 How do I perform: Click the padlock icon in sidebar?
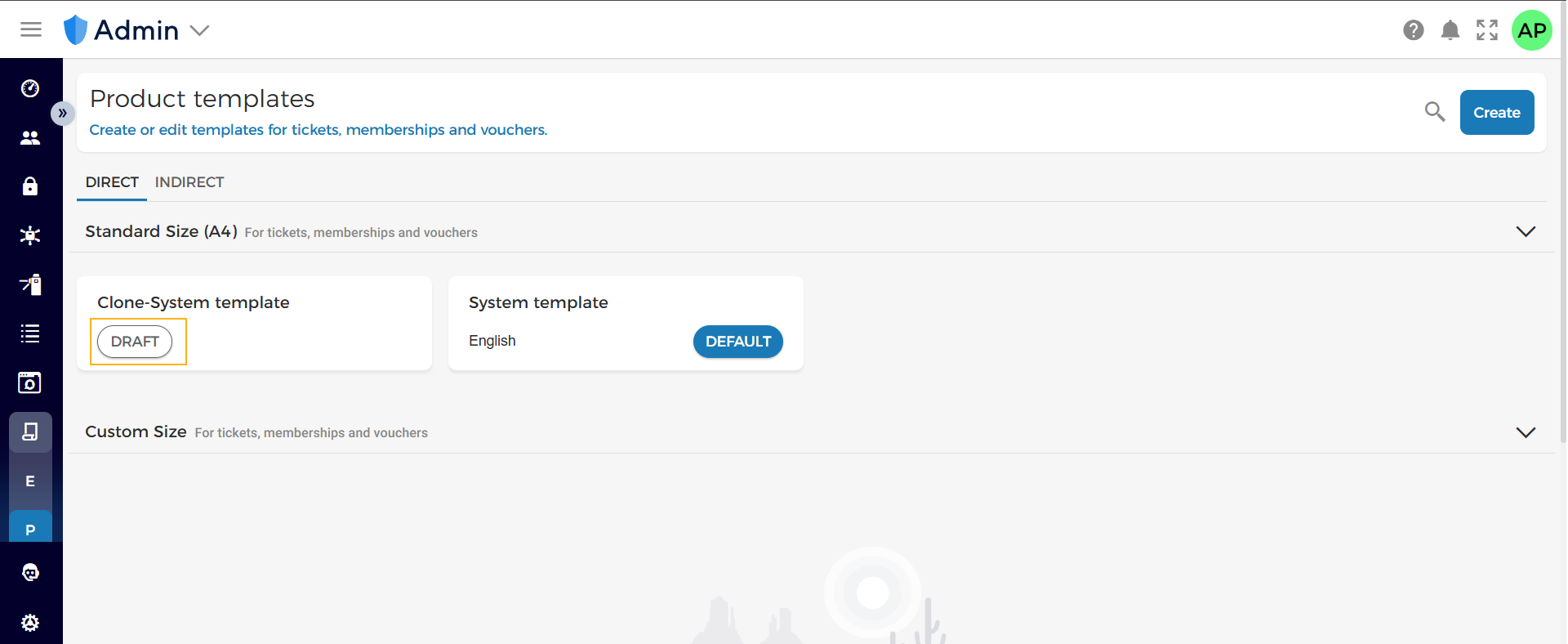(x=30, y=186)
